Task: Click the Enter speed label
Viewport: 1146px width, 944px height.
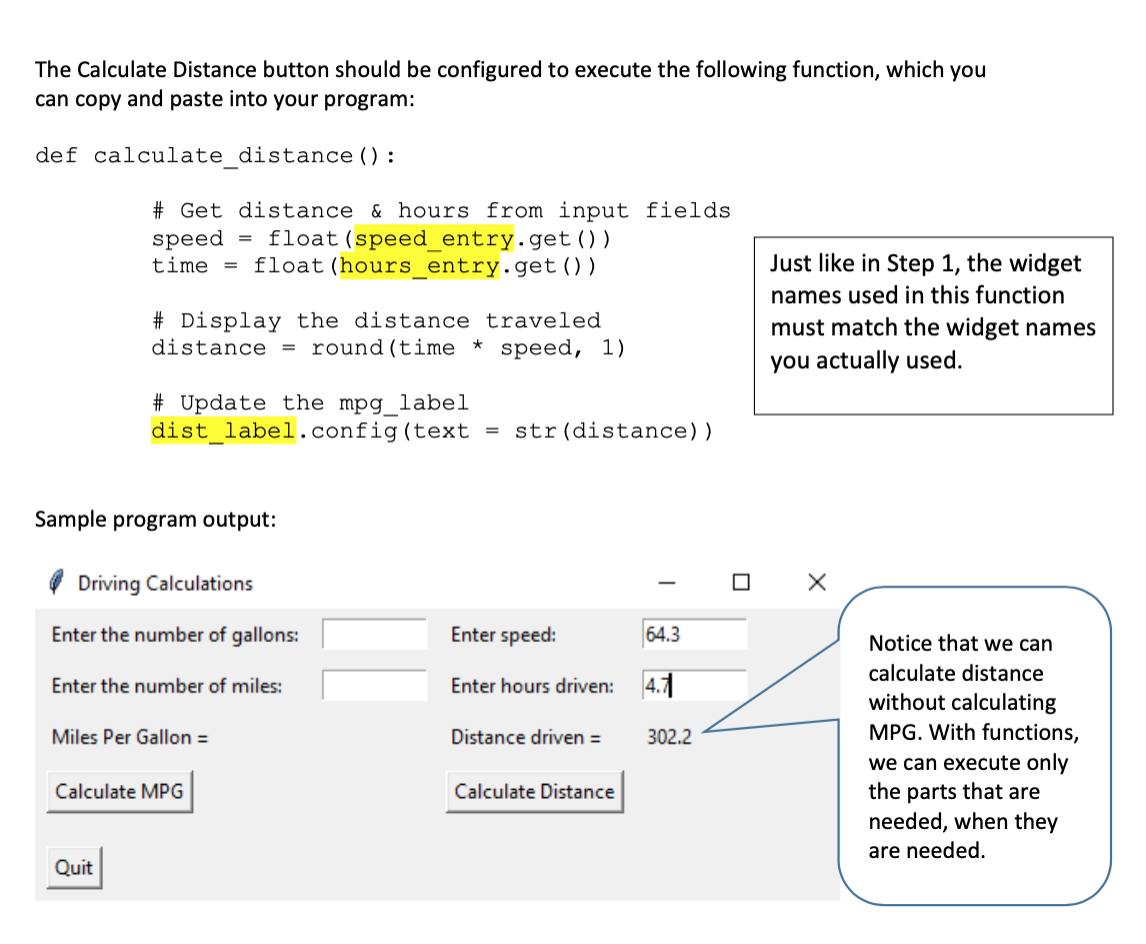Action: 503,634
